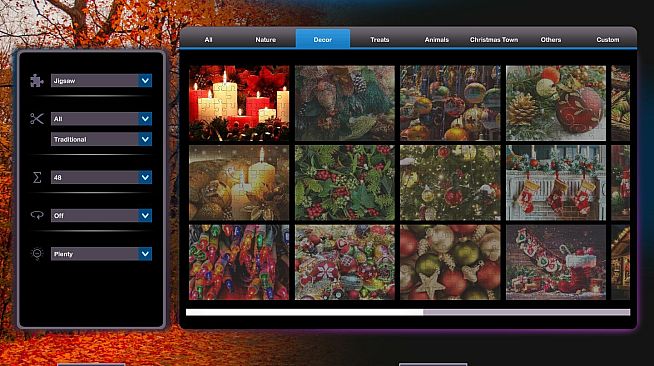
Task: Switch to the Others tab
Action: pyautogui.click(x=551, y=40)
